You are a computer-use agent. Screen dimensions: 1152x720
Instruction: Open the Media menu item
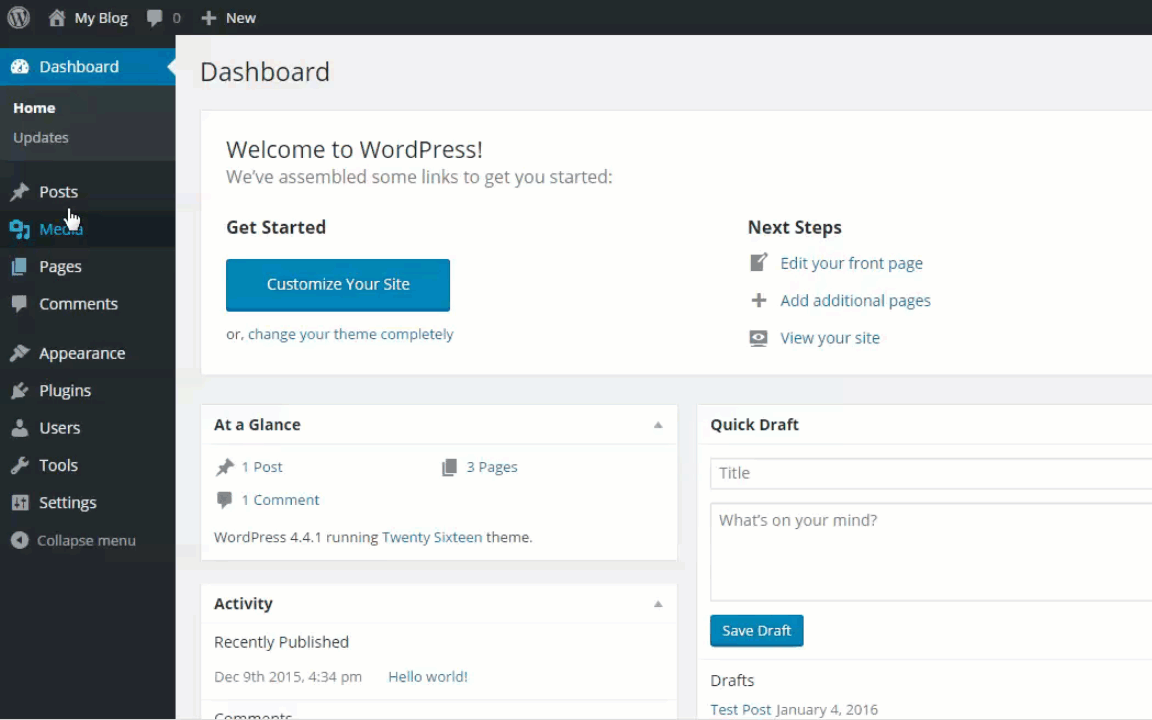tap(60, 229)
